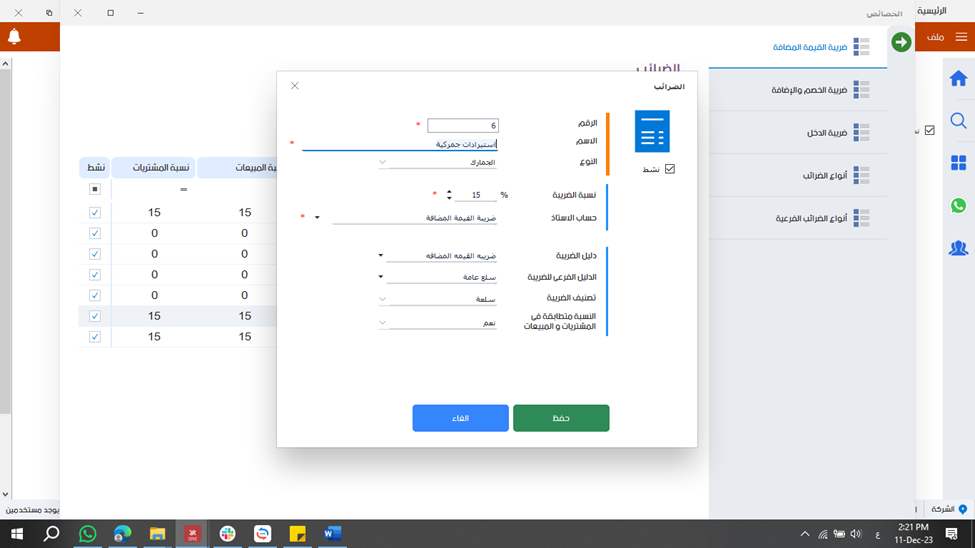
Task: Click the notification bell icon
Action: (x=14, y=37)
